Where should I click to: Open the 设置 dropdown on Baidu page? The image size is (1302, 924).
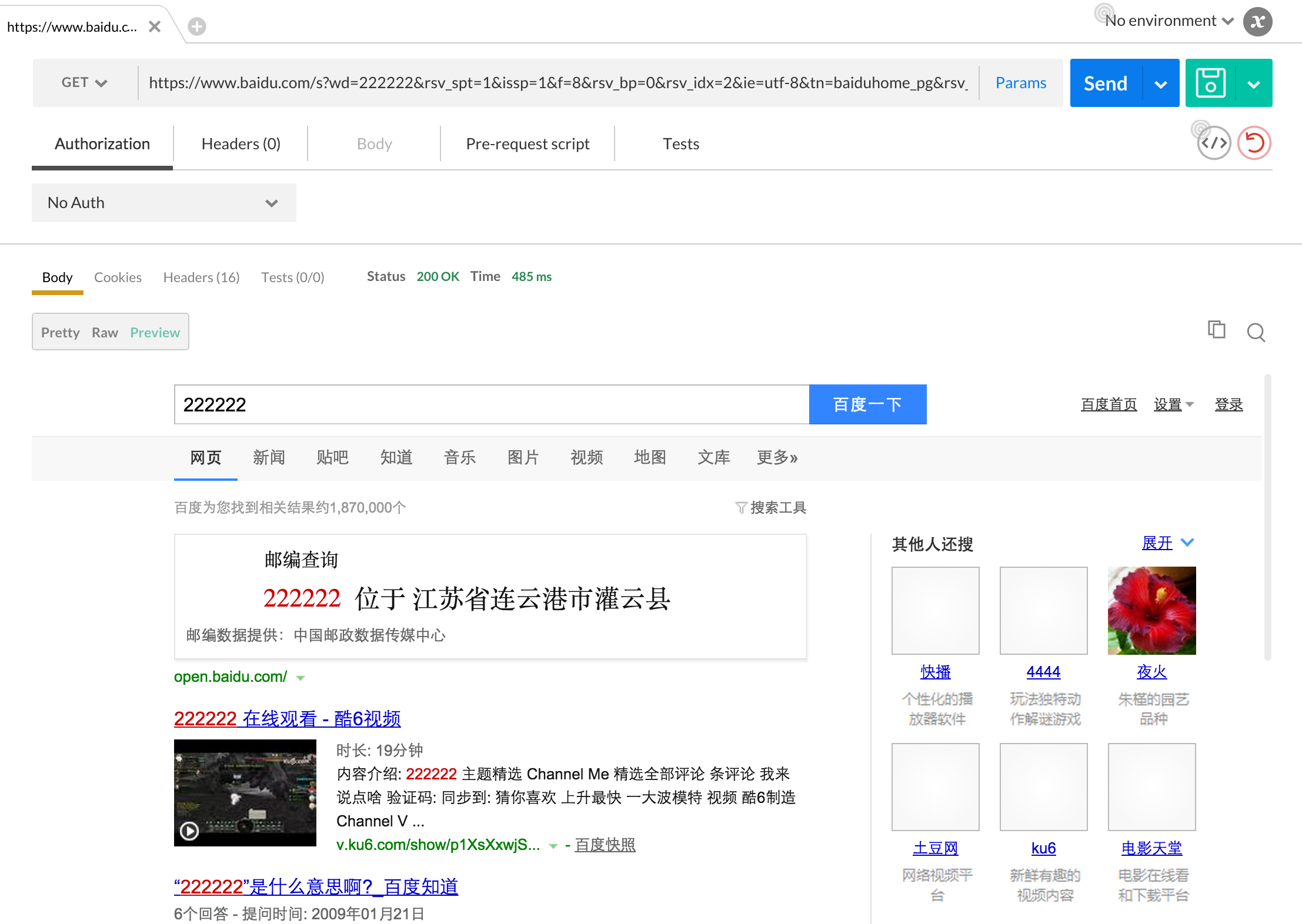(x=1173, y=404)
